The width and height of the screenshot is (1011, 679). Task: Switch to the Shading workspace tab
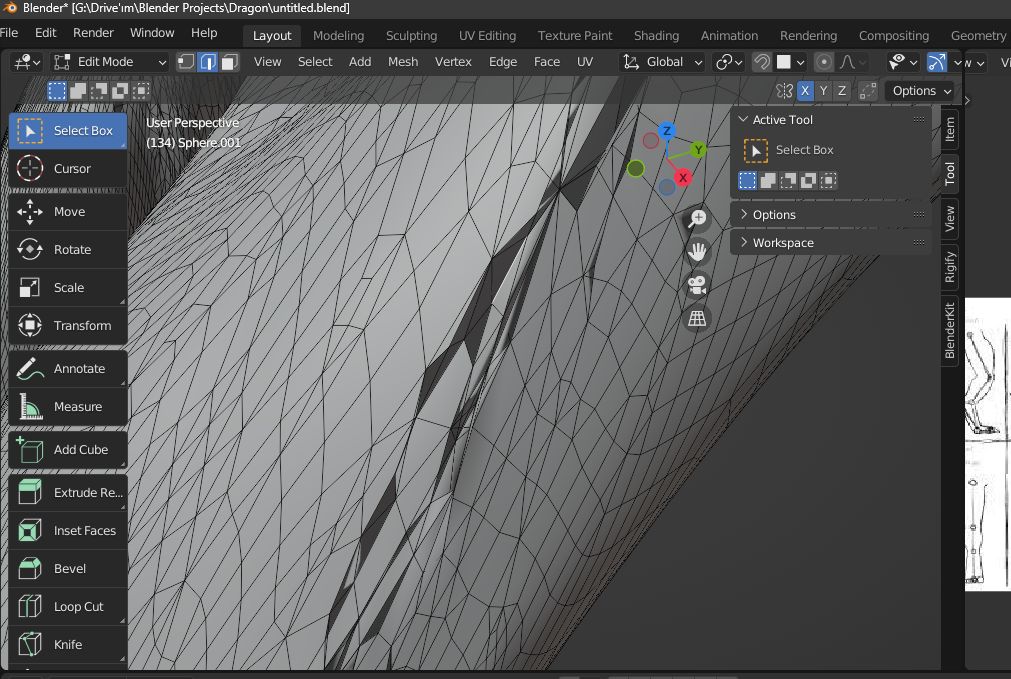tap(656, 35)
